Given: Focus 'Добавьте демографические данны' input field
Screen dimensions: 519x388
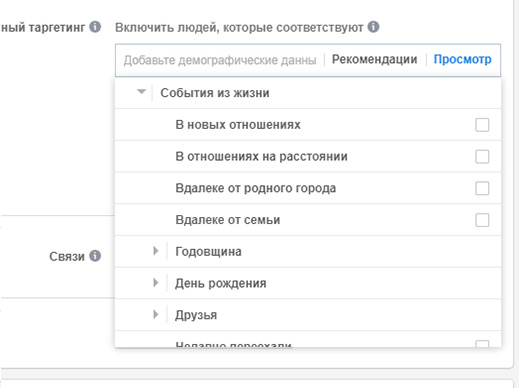Looking at the screenshot, I should click(220, 60).
